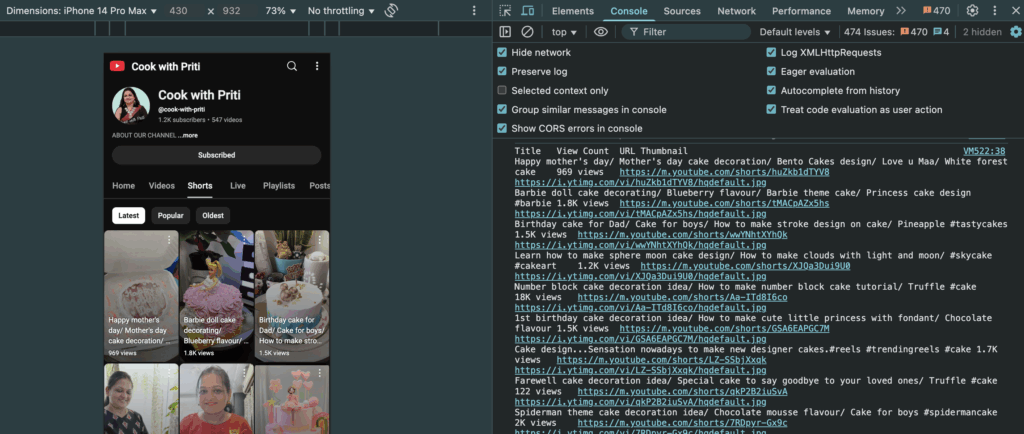Viewport: 1024px width, 434px height.
Task: Switch to Network tab
Action: pos(736,10)
